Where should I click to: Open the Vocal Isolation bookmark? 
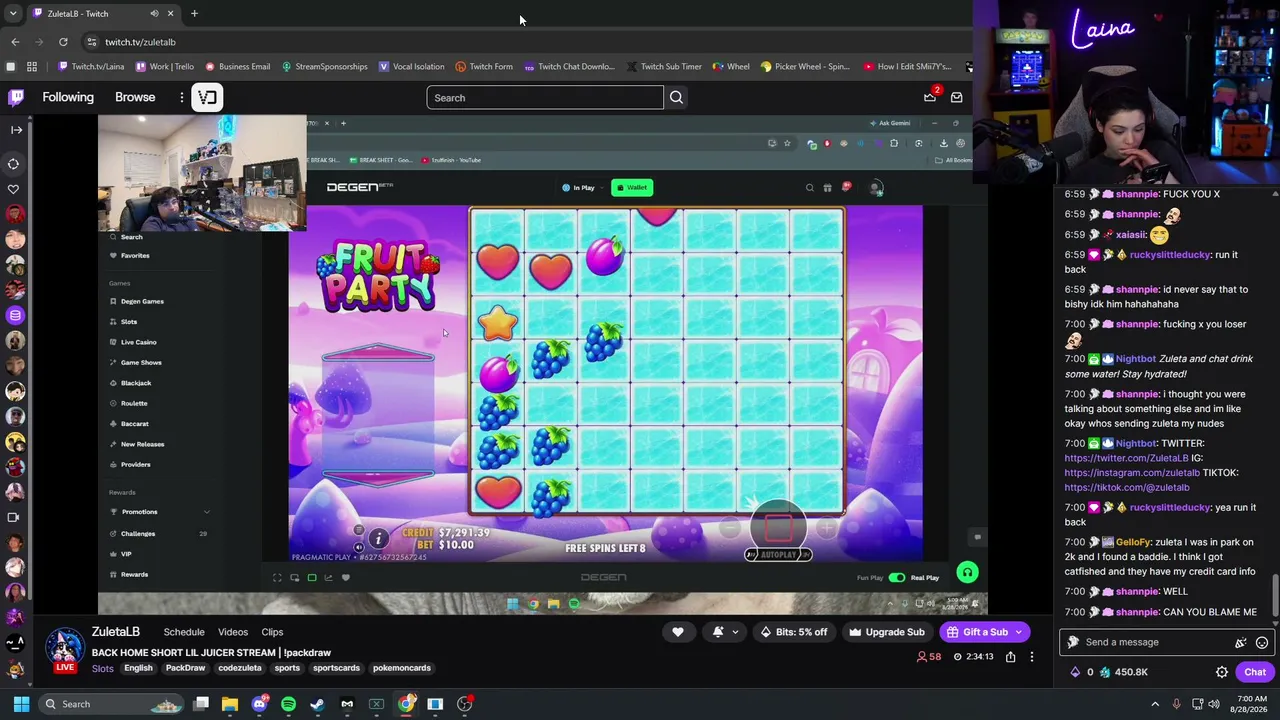[411, 67]
